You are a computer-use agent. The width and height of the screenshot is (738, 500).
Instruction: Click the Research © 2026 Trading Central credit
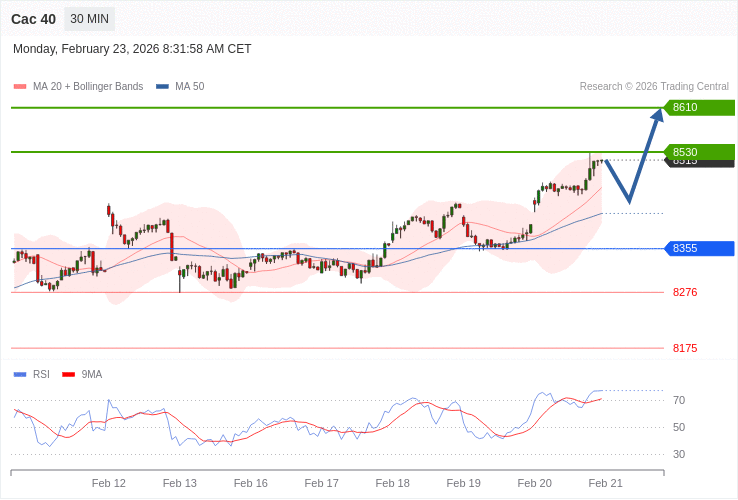pyautogui.click(x=654, y=87)
